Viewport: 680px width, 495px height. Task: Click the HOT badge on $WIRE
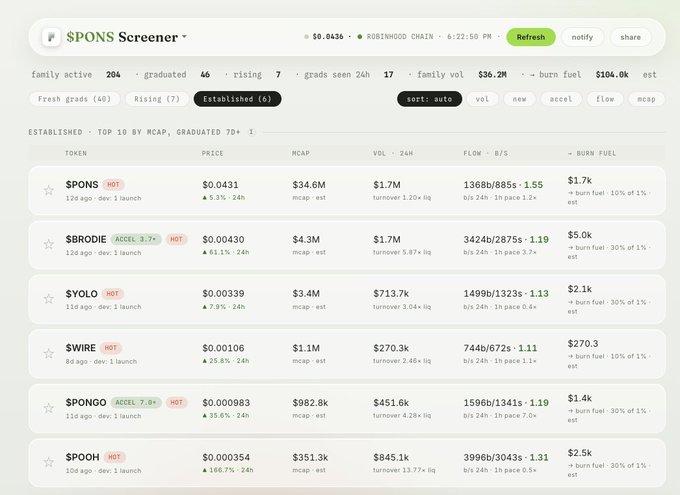tap(111, 348)
